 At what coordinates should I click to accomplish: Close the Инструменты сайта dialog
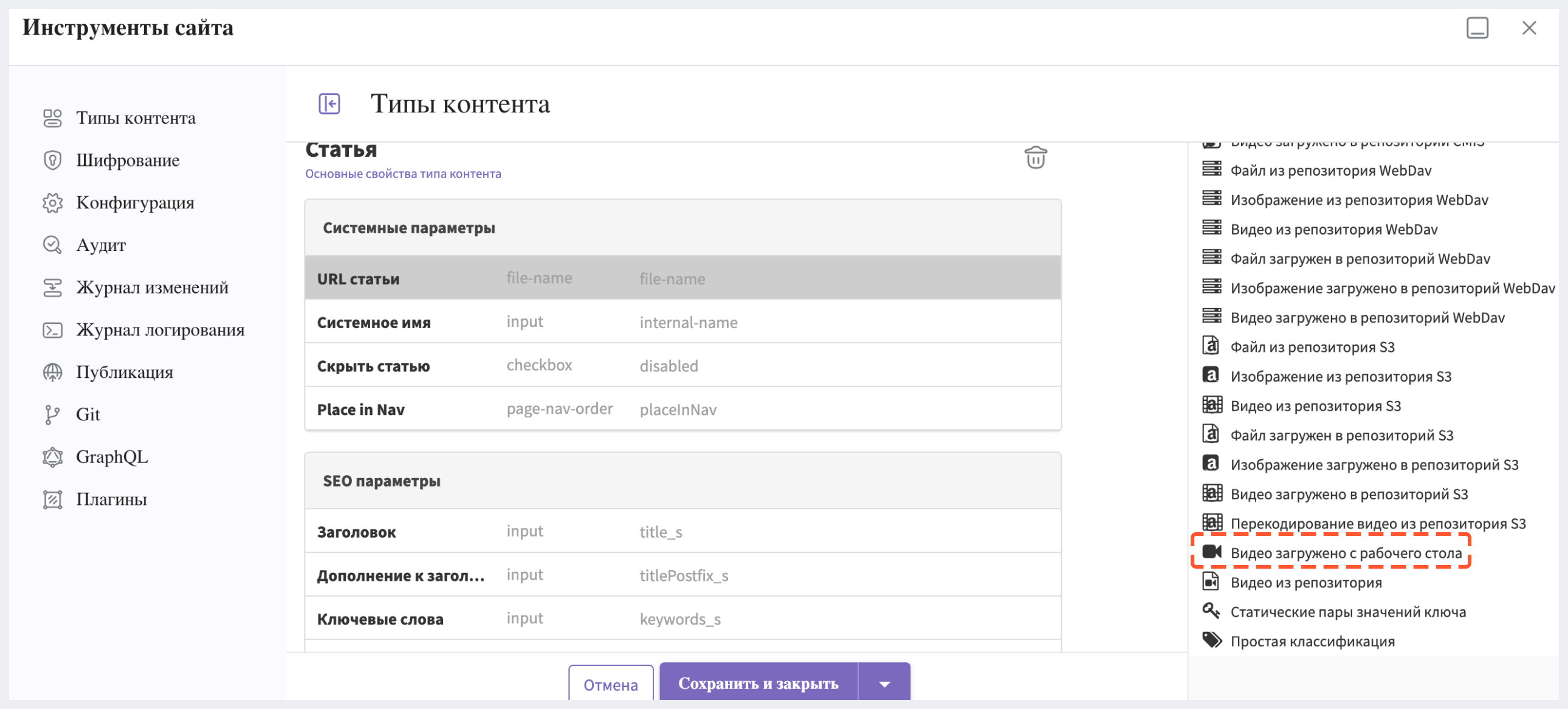click(x=1529, y=28)
